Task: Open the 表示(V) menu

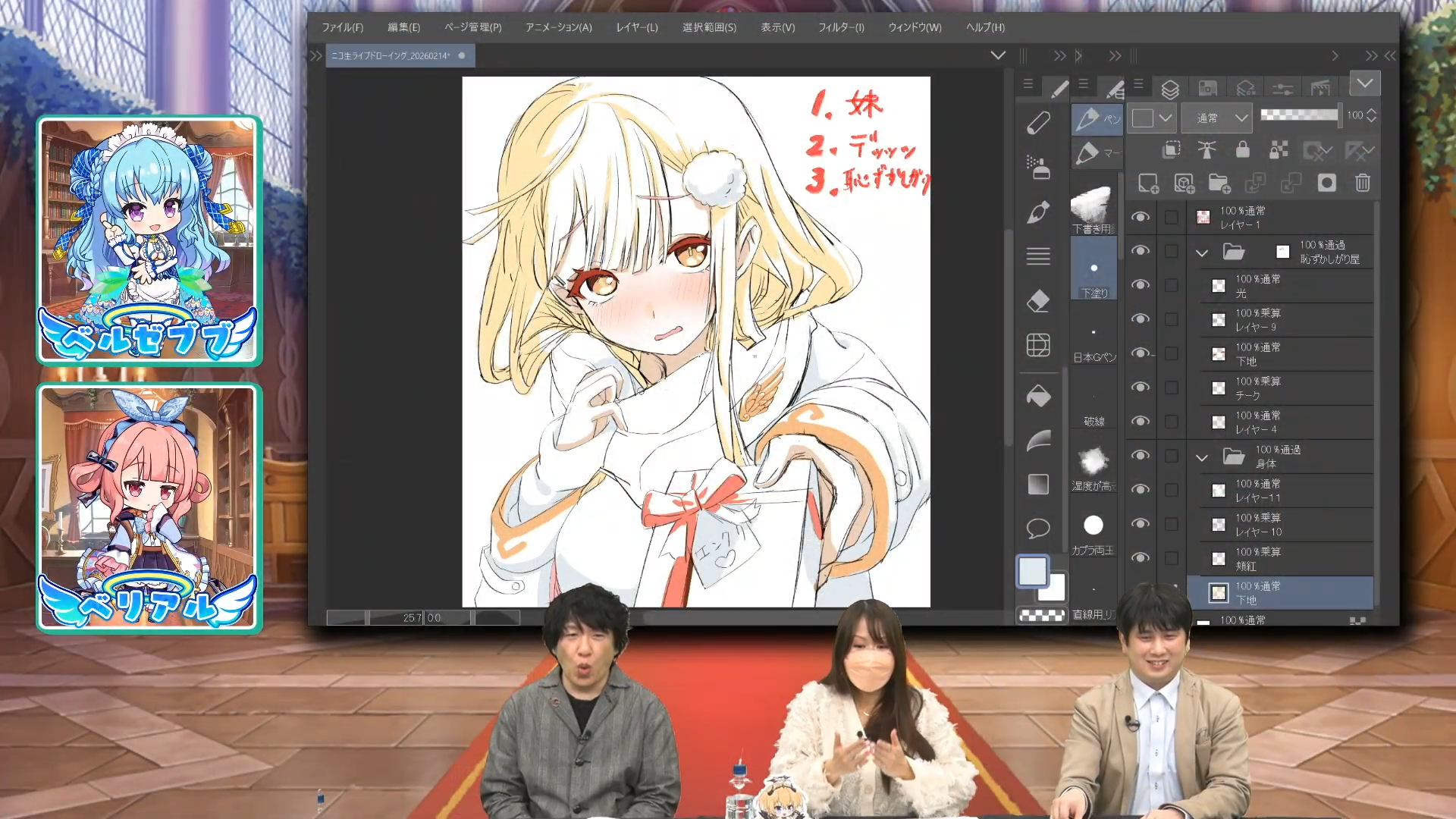Action: (x=777, y=27)
